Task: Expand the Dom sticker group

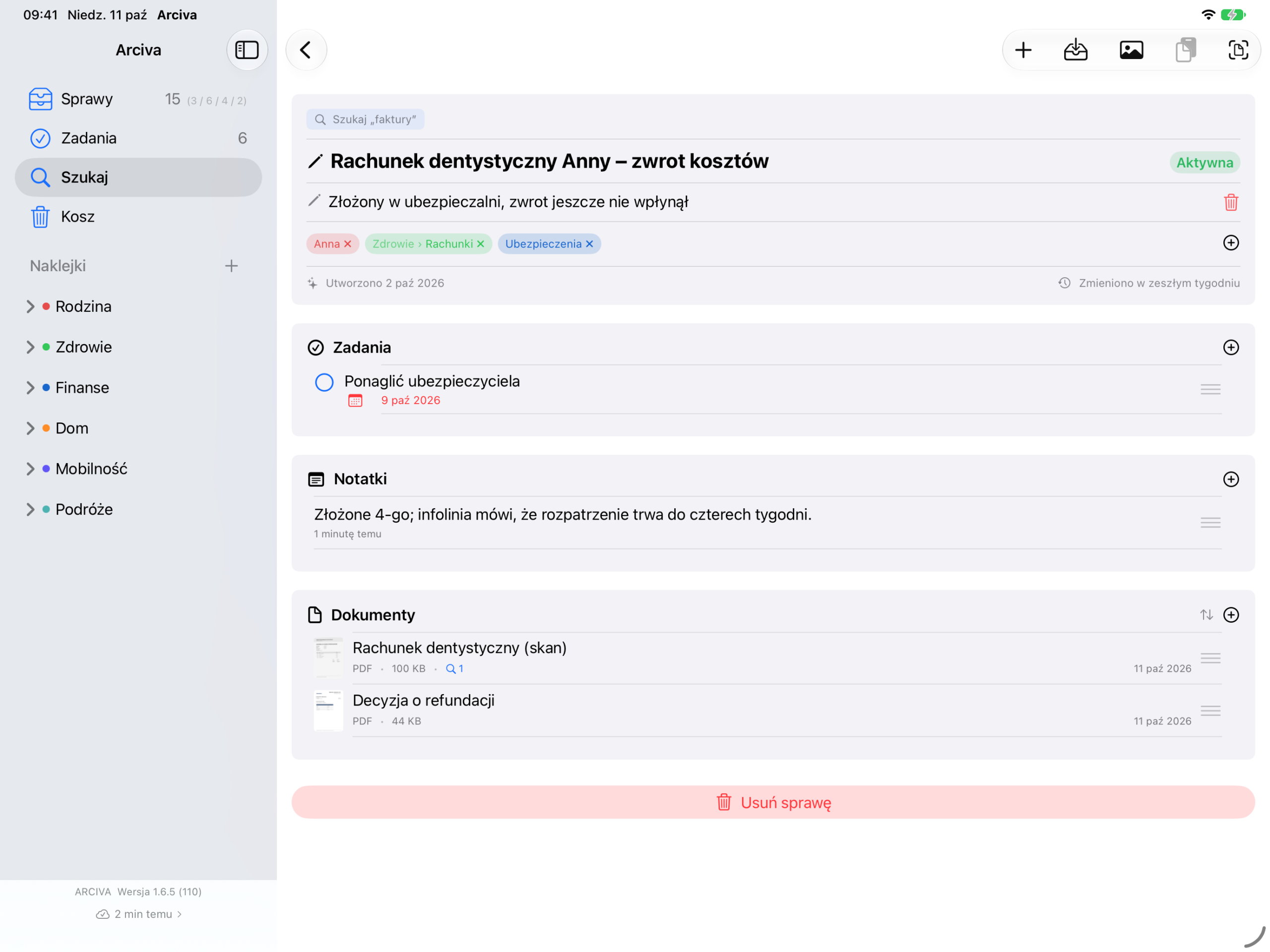Action: pos(30,429)
